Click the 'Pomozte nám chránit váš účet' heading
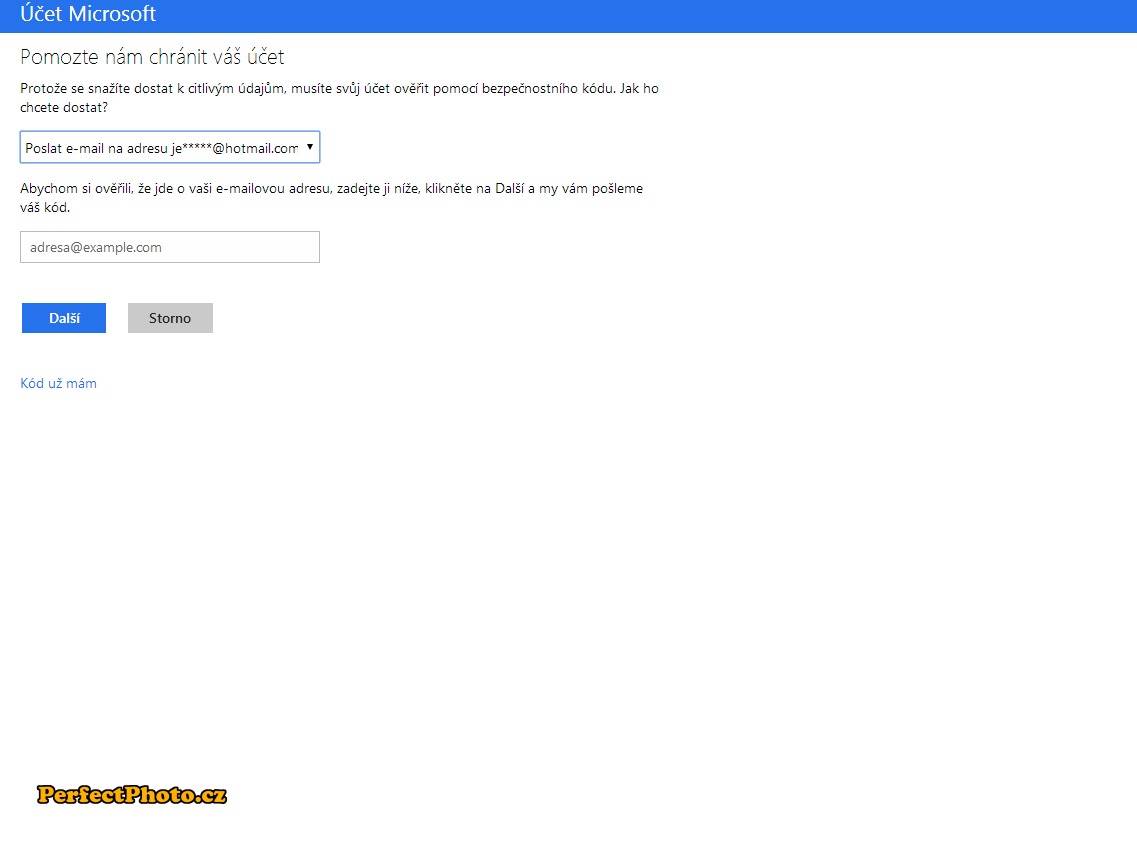Screen dimensions: 1137x855 click(x=152, y=57)
